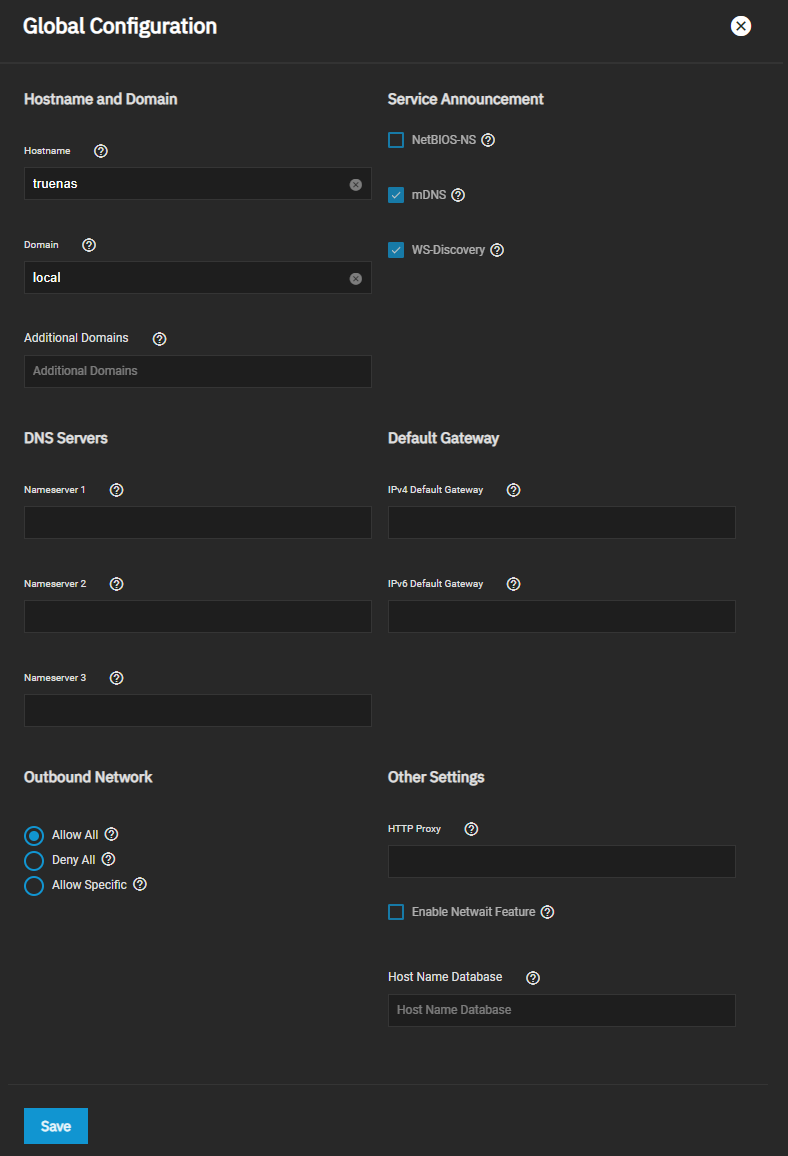Open the Nameserver 1 help icon
This screenshot has height=1156, width=788.
pyautogui.click(x=116, y=490)
